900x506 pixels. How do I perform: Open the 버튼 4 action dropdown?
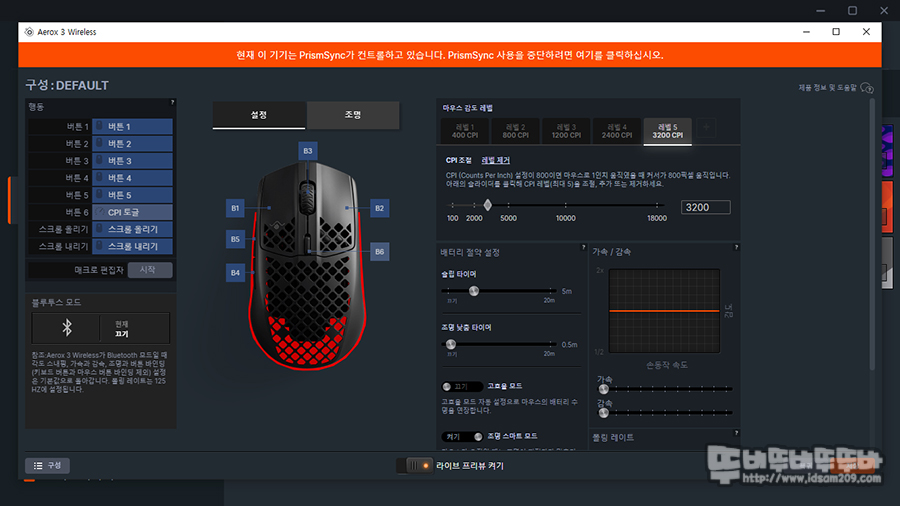[132, 178]
